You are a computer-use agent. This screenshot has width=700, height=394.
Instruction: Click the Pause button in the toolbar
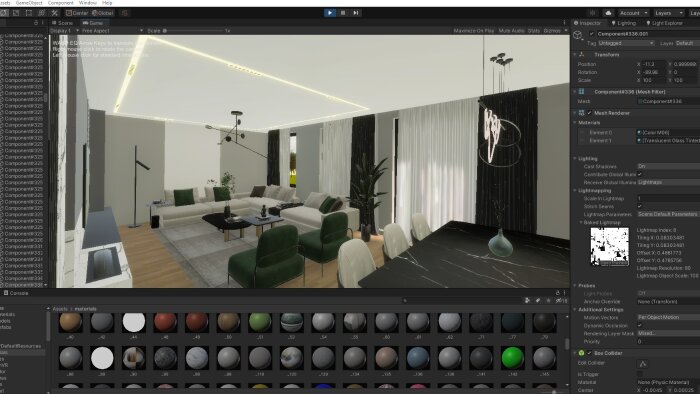pos(343,13)
